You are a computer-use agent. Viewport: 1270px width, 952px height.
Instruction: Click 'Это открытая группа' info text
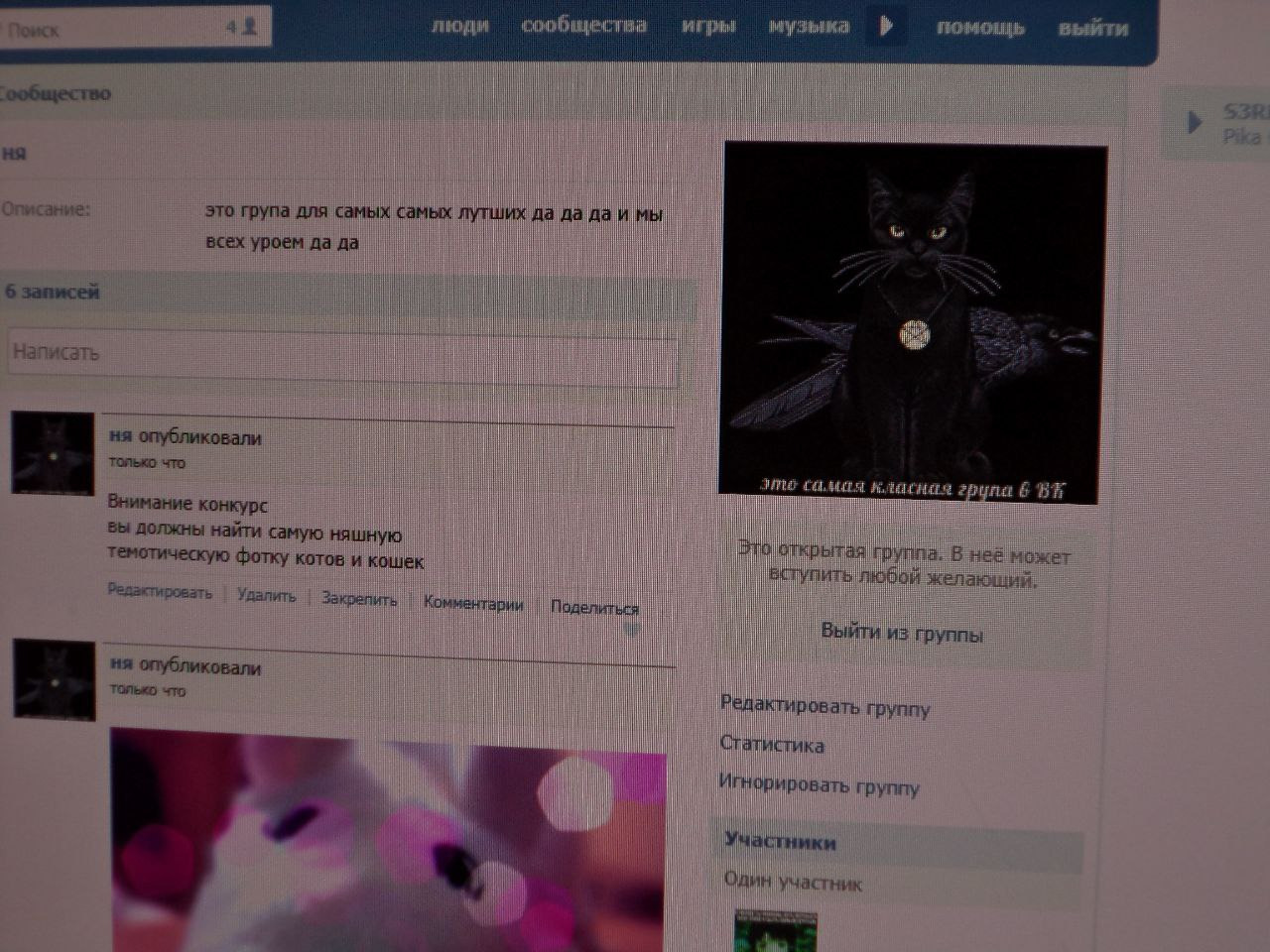(904, 565)
